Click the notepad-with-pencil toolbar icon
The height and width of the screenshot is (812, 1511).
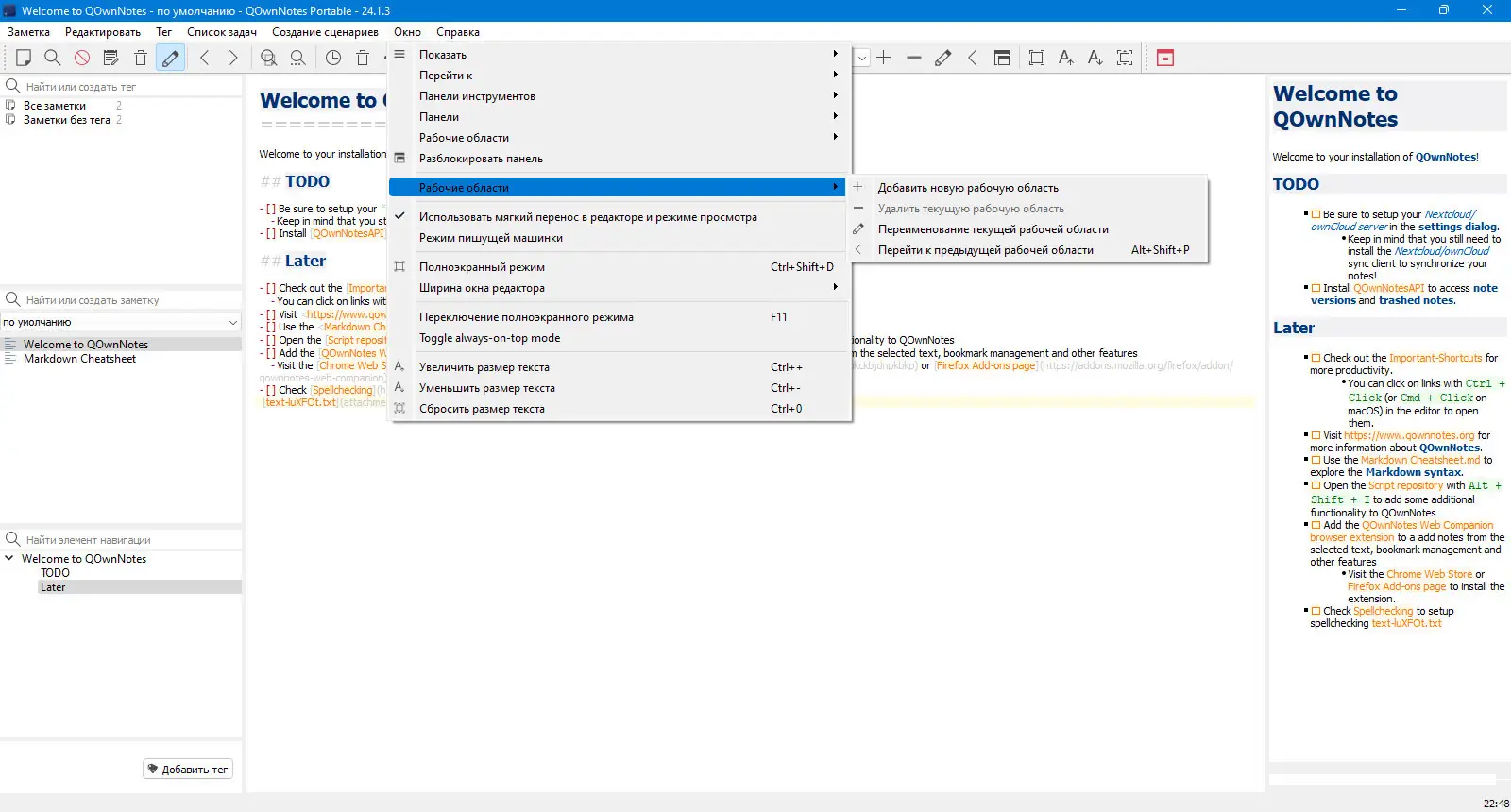tap(111, 58)
